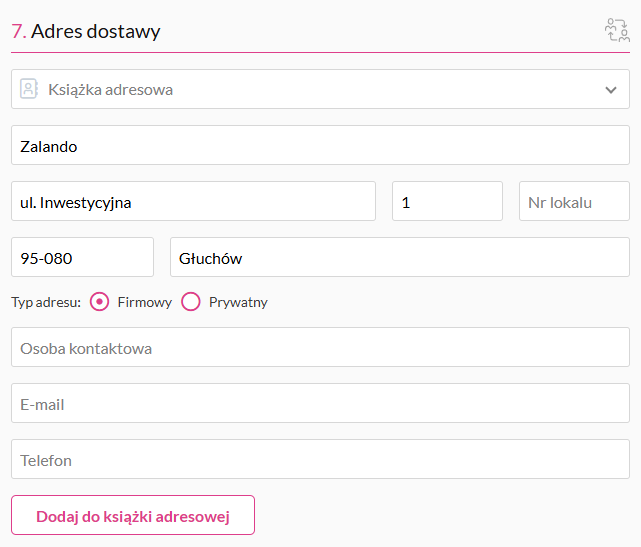
Task: Click the building number field showing 1
Action: pos(447,201)
